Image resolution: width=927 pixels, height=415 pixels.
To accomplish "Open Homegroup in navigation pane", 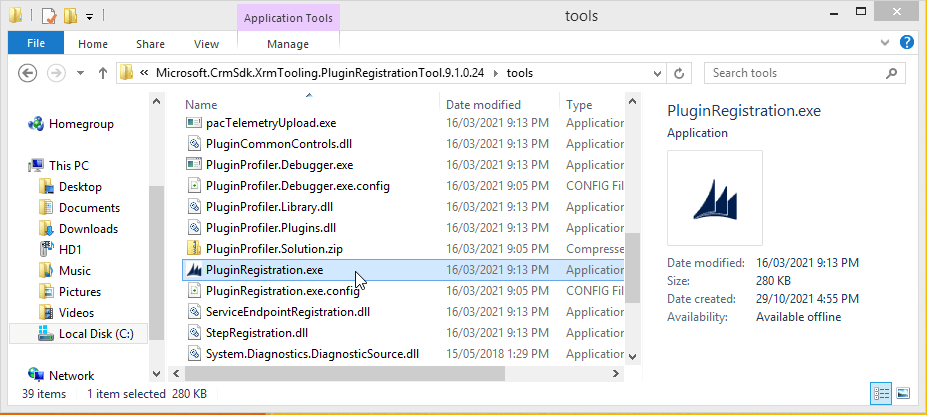I will pyautogui.click(x=81, y=124).
